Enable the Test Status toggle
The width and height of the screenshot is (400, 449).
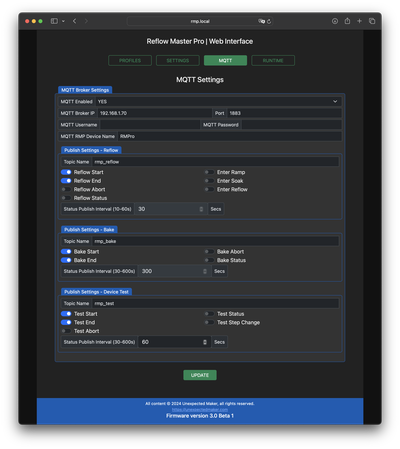click(209, 314)
